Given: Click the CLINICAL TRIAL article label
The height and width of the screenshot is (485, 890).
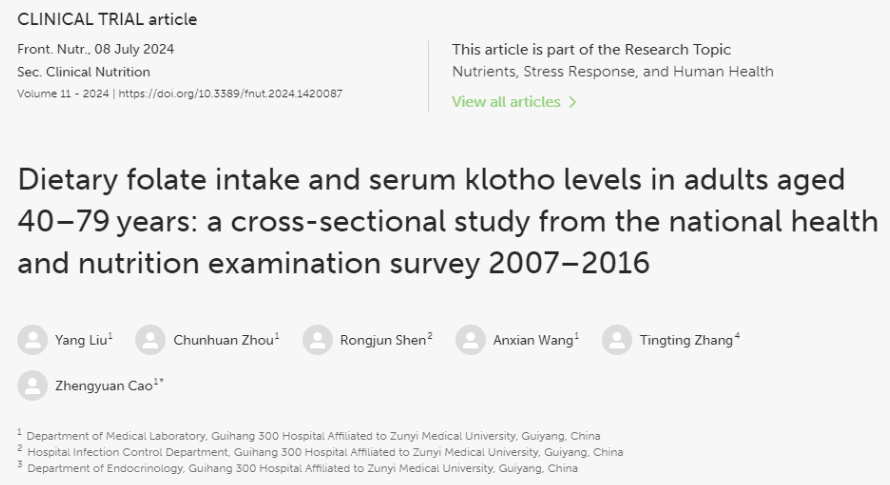Looking at the screenshot, I should pyautogui.click(x=107, y=19).
